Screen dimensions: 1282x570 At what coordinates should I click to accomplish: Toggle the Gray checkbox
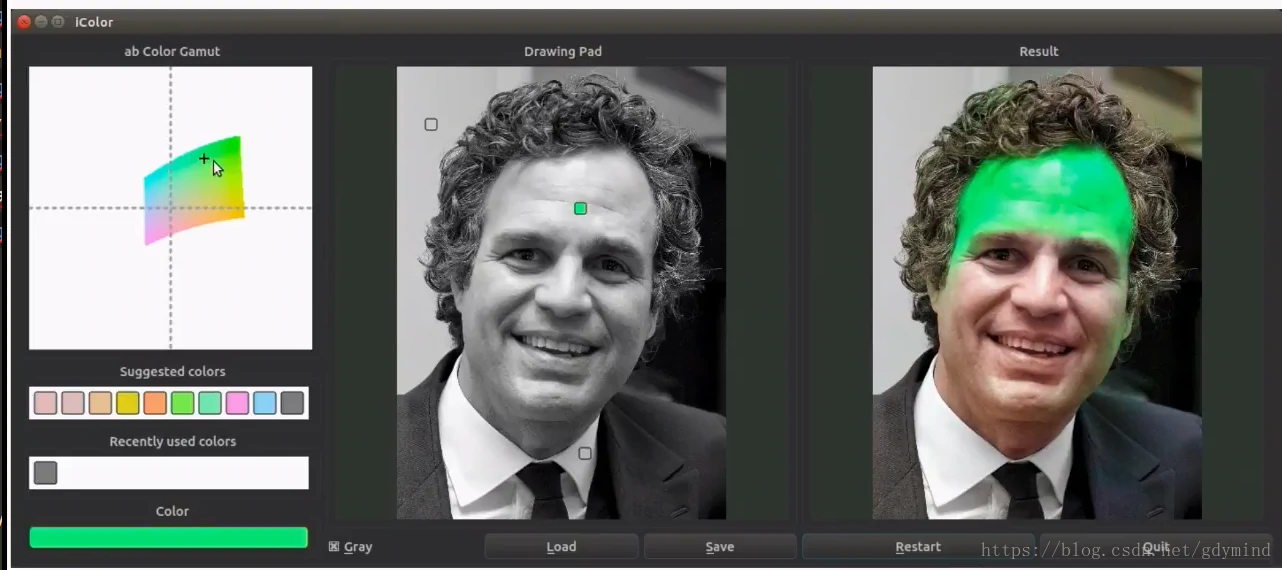tap(334, 546)
